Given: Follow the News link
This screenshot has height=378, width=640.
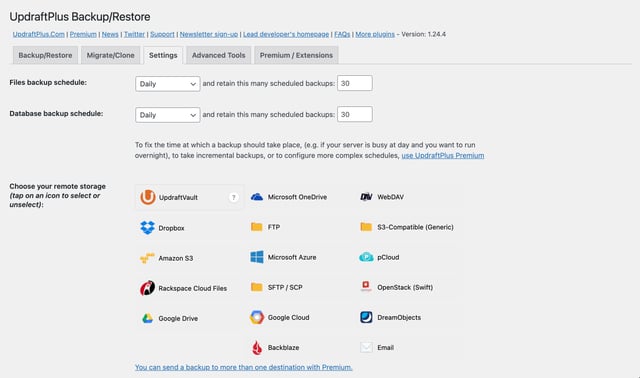Looking at the screenshot, I should pyautogui.click(x=110, y=34).
